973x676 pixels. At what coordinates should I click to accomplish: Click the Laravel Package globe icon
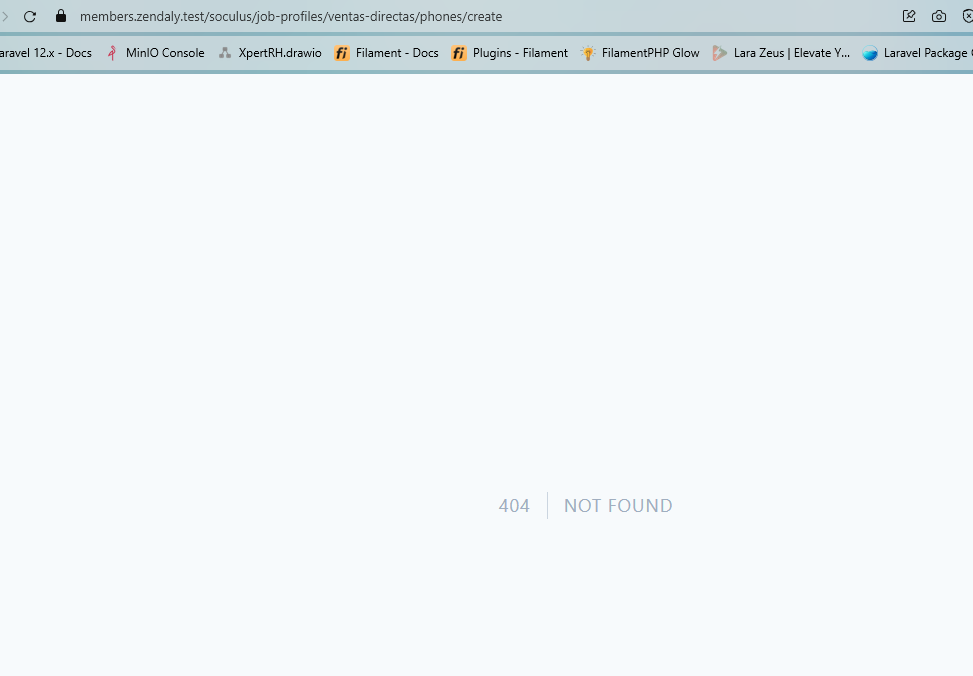(x=871, y=53)
